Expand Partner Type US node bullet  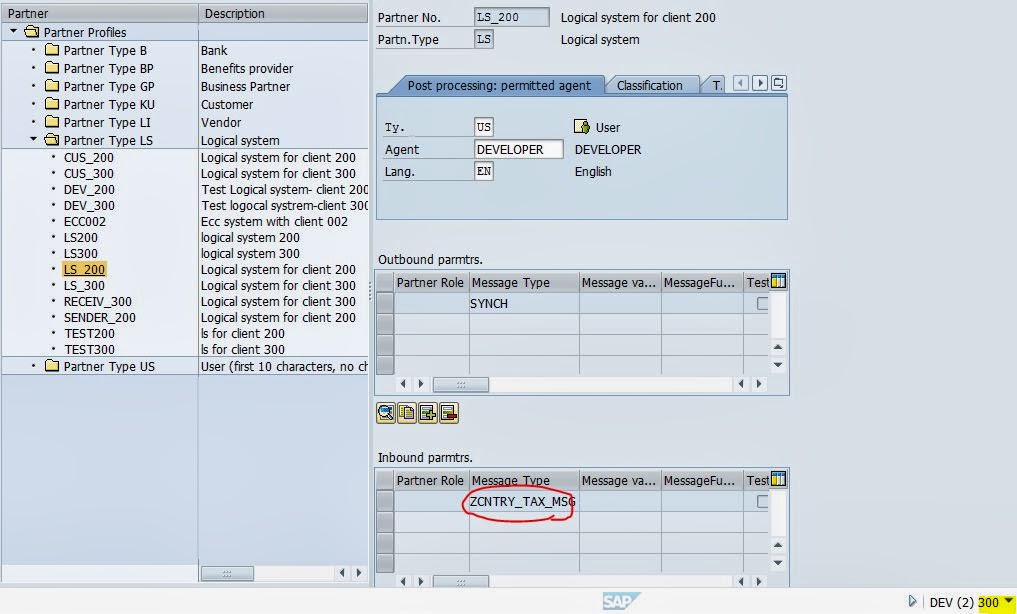[34, 366]
